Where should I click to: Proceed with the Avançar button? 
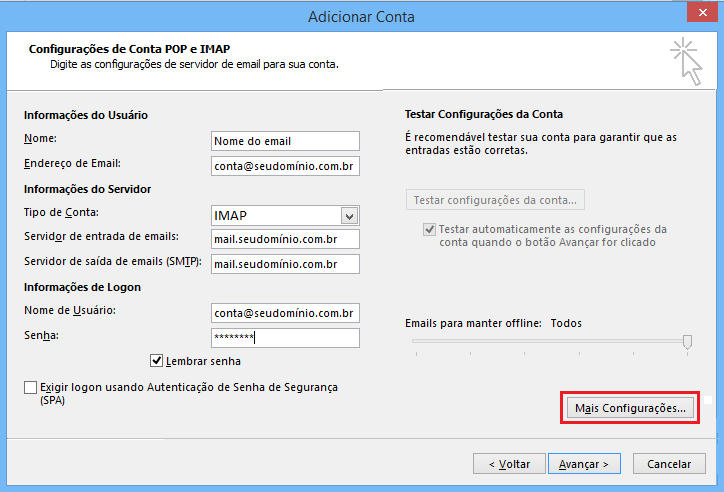click(x=584, y=464)
